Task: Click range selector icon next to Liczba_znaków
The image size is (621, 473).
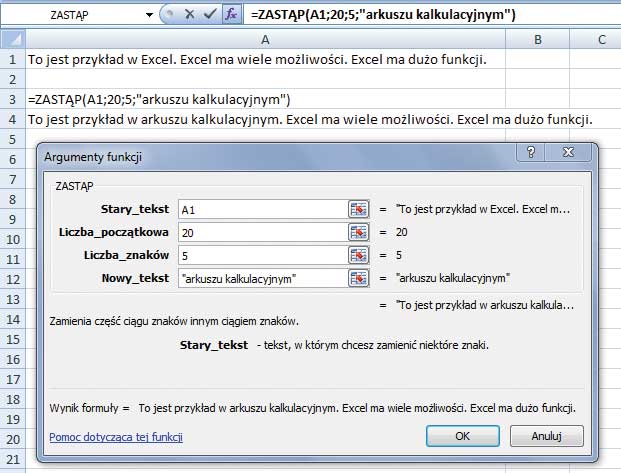Action: pos(359,255)
